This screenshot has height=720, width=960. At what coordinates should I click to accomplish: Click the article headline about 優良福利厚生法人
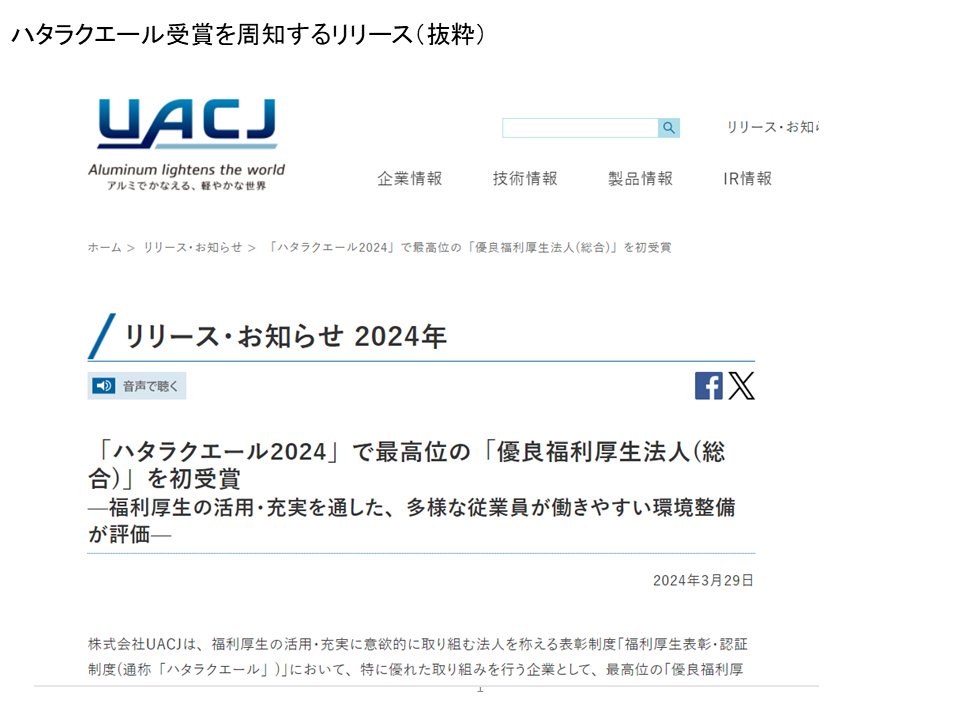click(x=405, y=464)
